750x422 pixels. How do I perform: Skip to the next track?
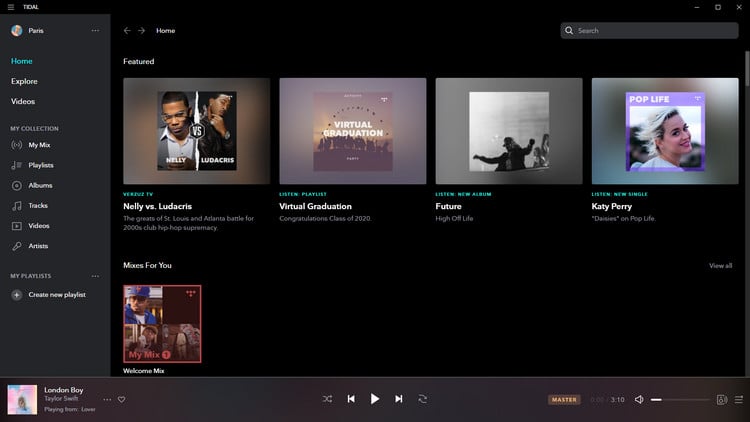[398, 399]
